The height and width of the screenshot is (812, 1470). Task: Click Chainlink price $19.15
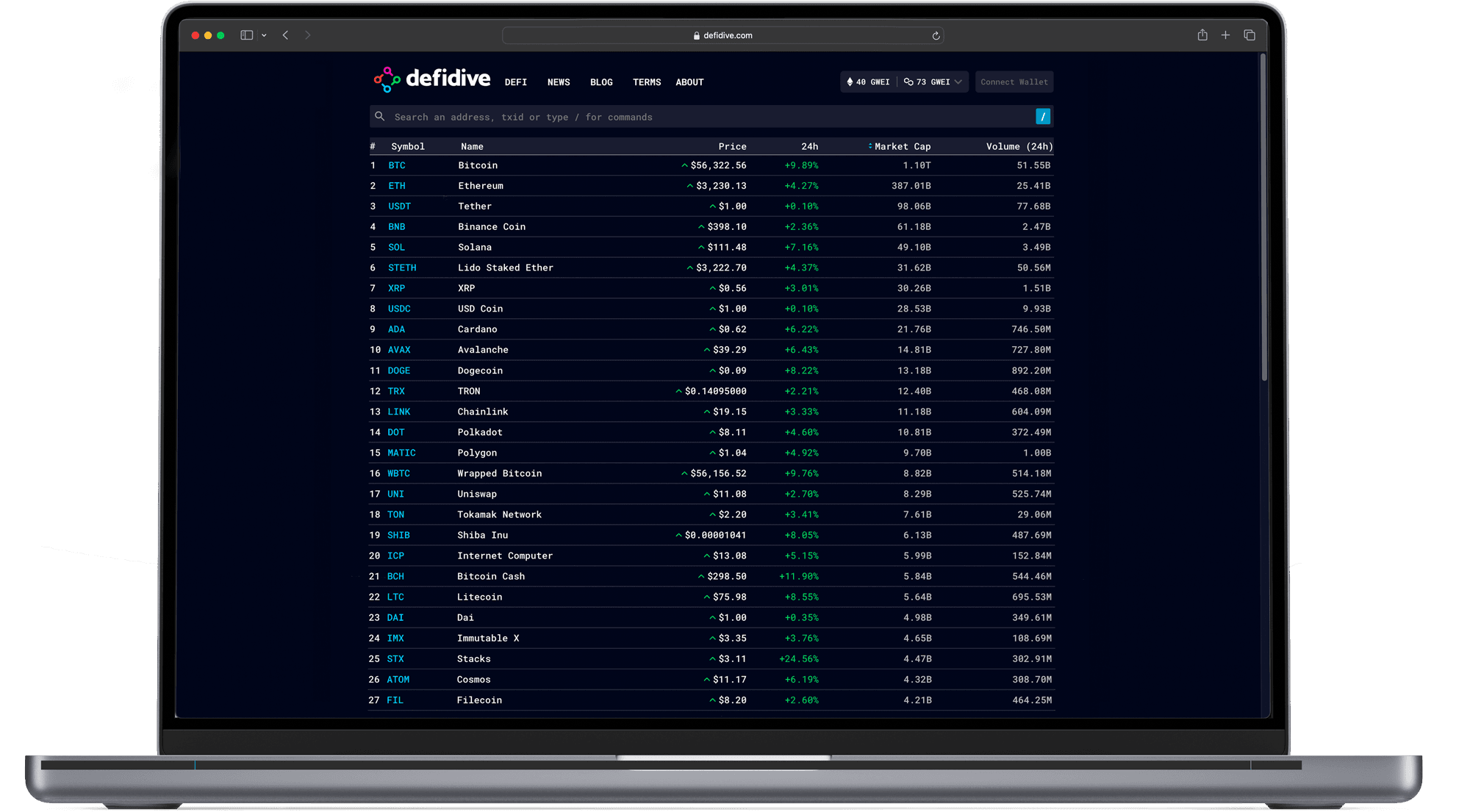729,412
